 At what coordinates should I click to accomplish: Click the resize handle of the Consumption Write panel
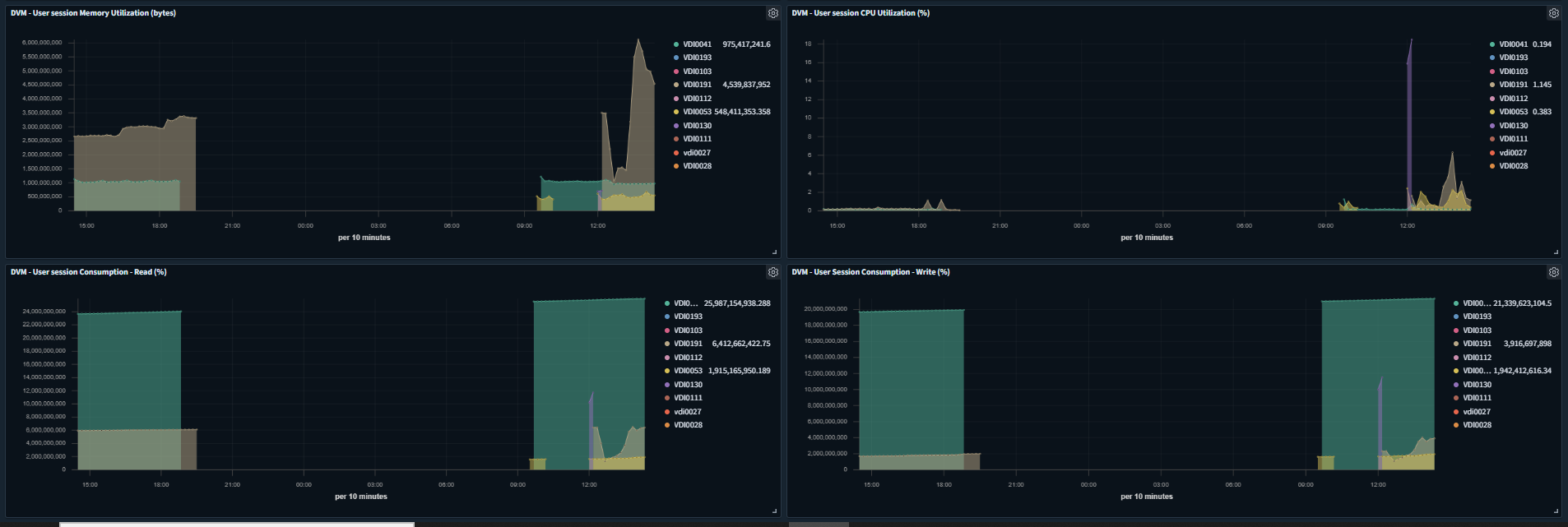pyautogui.click(x=1555, y=511)
